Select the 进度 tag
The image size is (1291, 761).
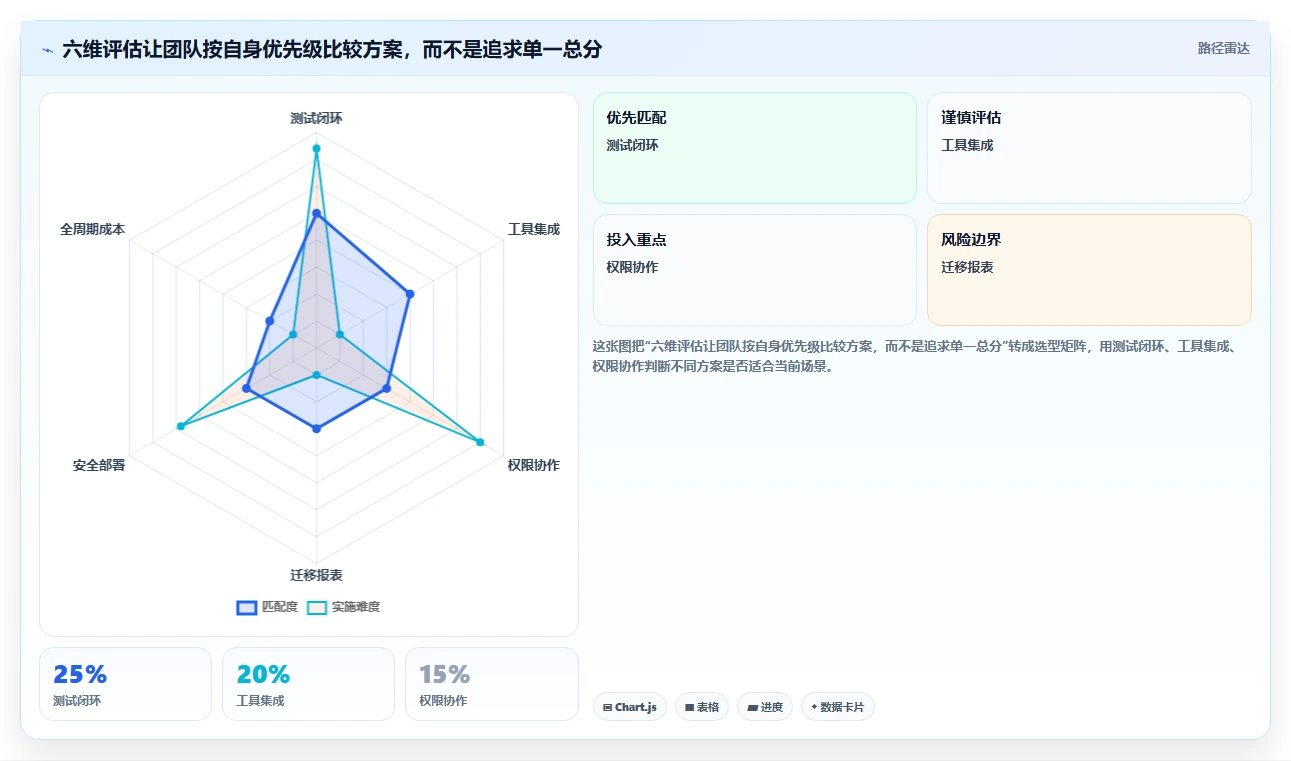tap(765, 707)
